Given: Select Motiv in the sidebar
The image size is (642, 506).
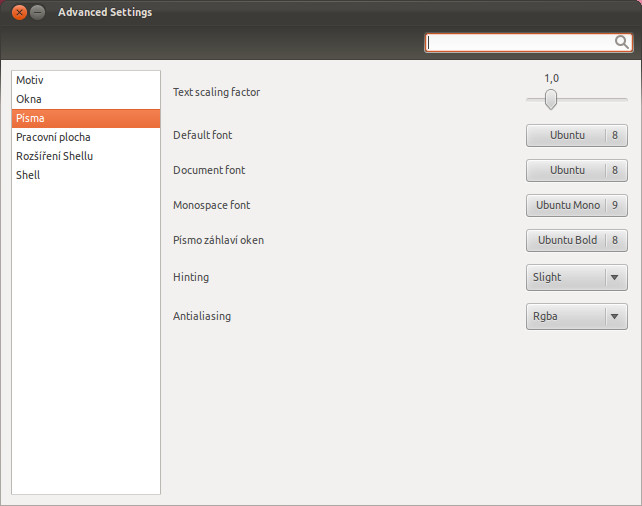Looking at the screenshot, I should [x=30, y=80].
